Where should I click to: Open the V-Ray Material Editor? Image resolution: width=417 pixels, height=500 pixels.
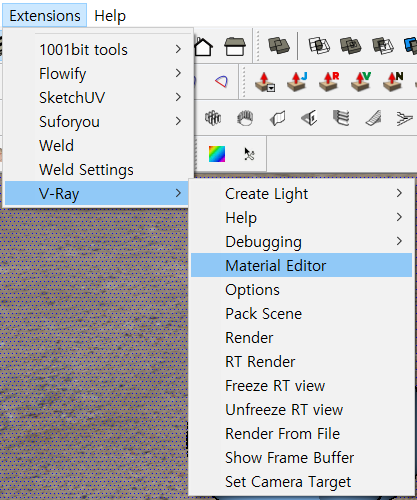tap(302, 265)
